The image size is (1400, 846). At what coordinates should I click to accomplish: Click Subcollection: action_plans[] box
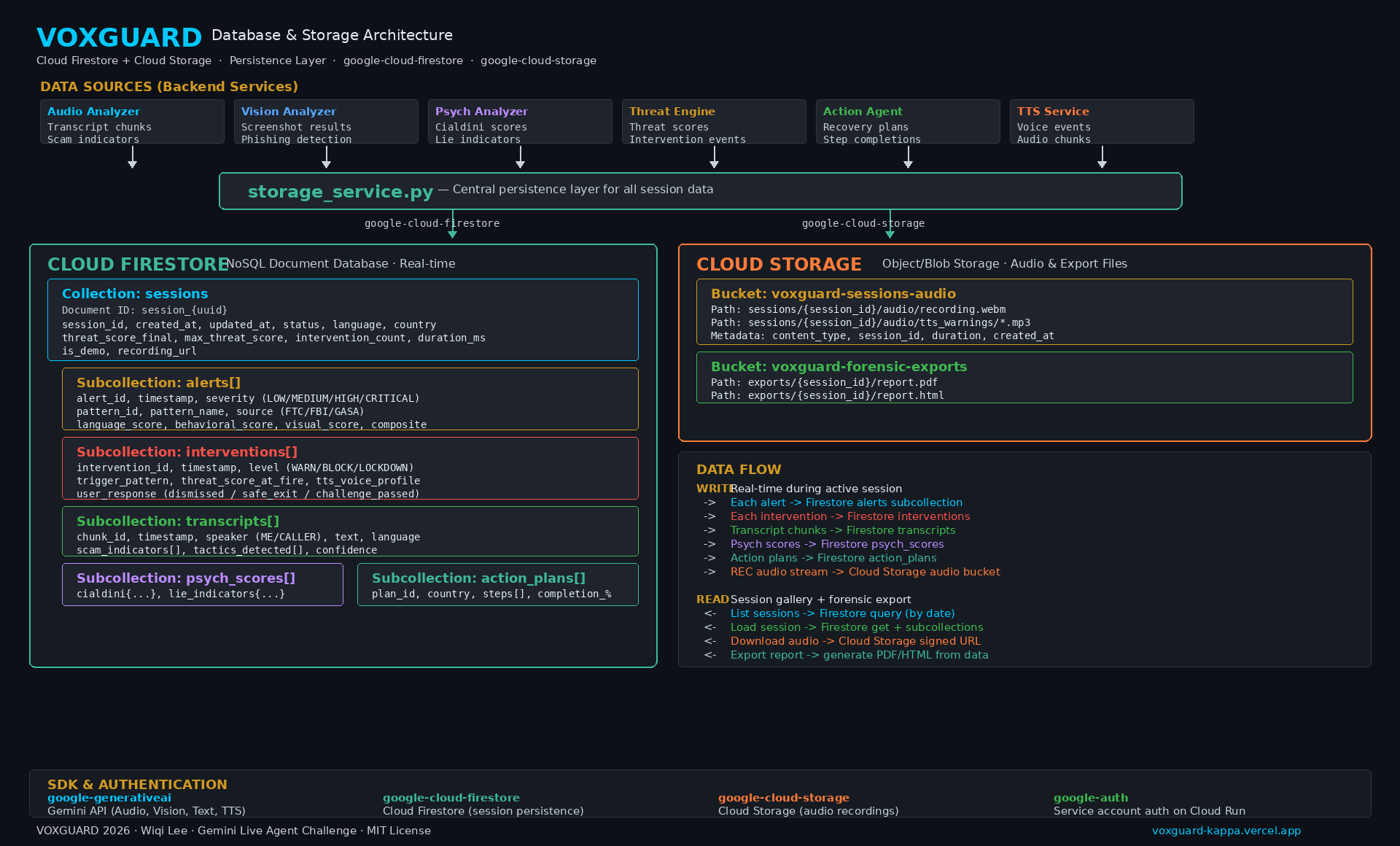tap(497, 584)
